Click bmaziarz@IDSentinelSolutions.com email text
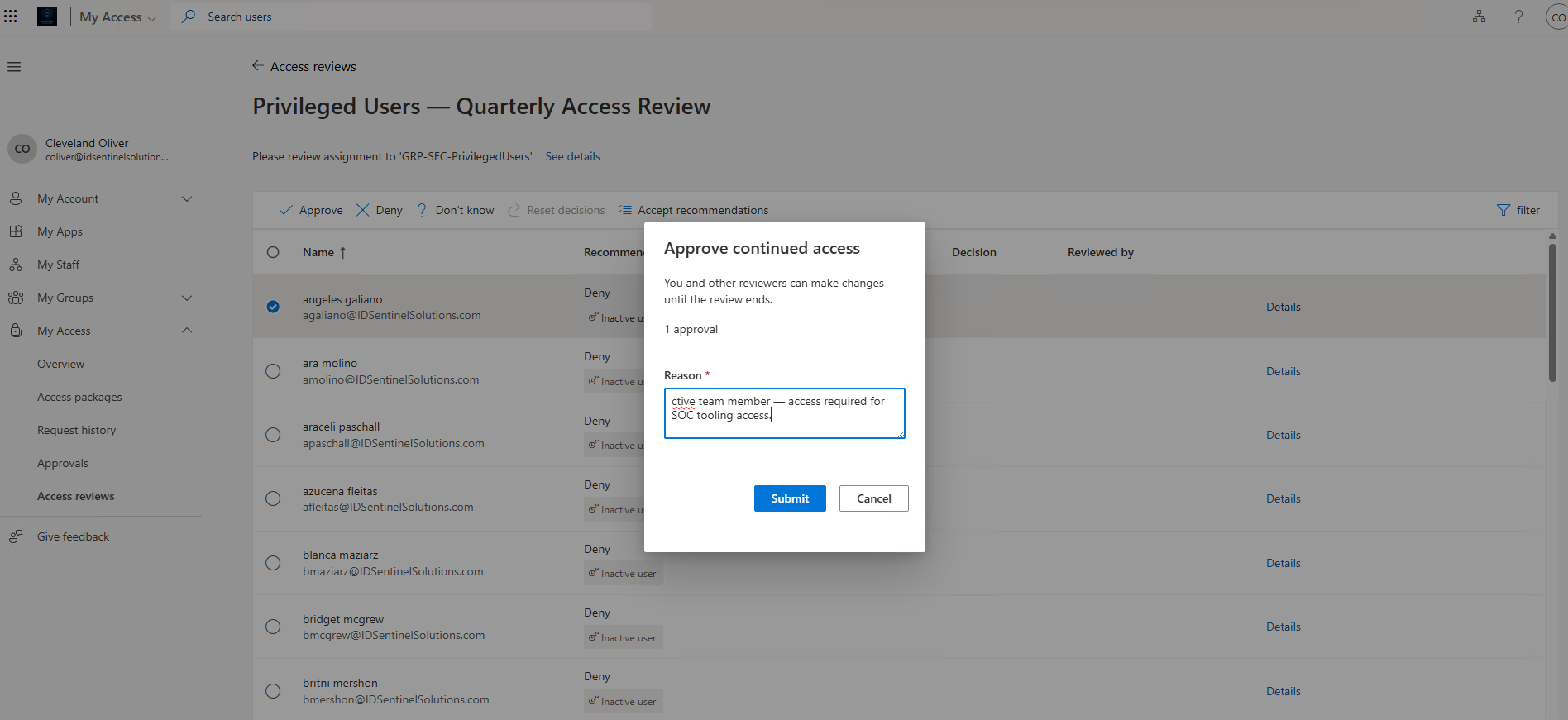The width and height of the screenshot is (1568, 720). pyautogui.click(x=393, y=571)
